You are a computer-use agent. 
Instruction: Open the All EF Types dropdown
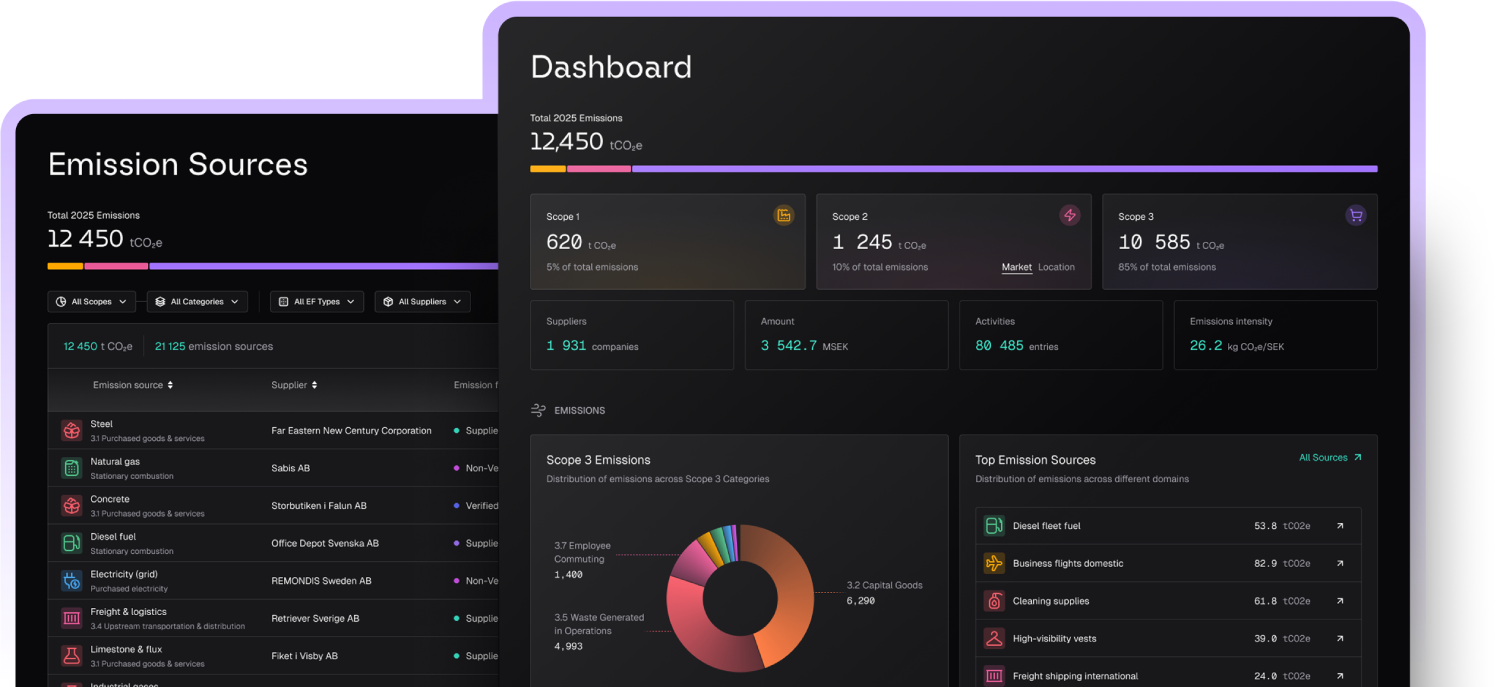point(317,301)
